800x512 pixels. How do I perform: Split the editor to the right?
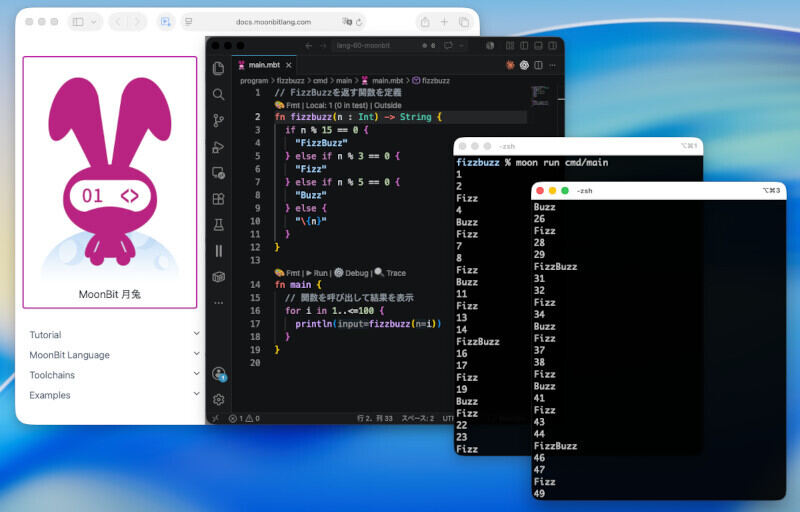click(538, 65)
